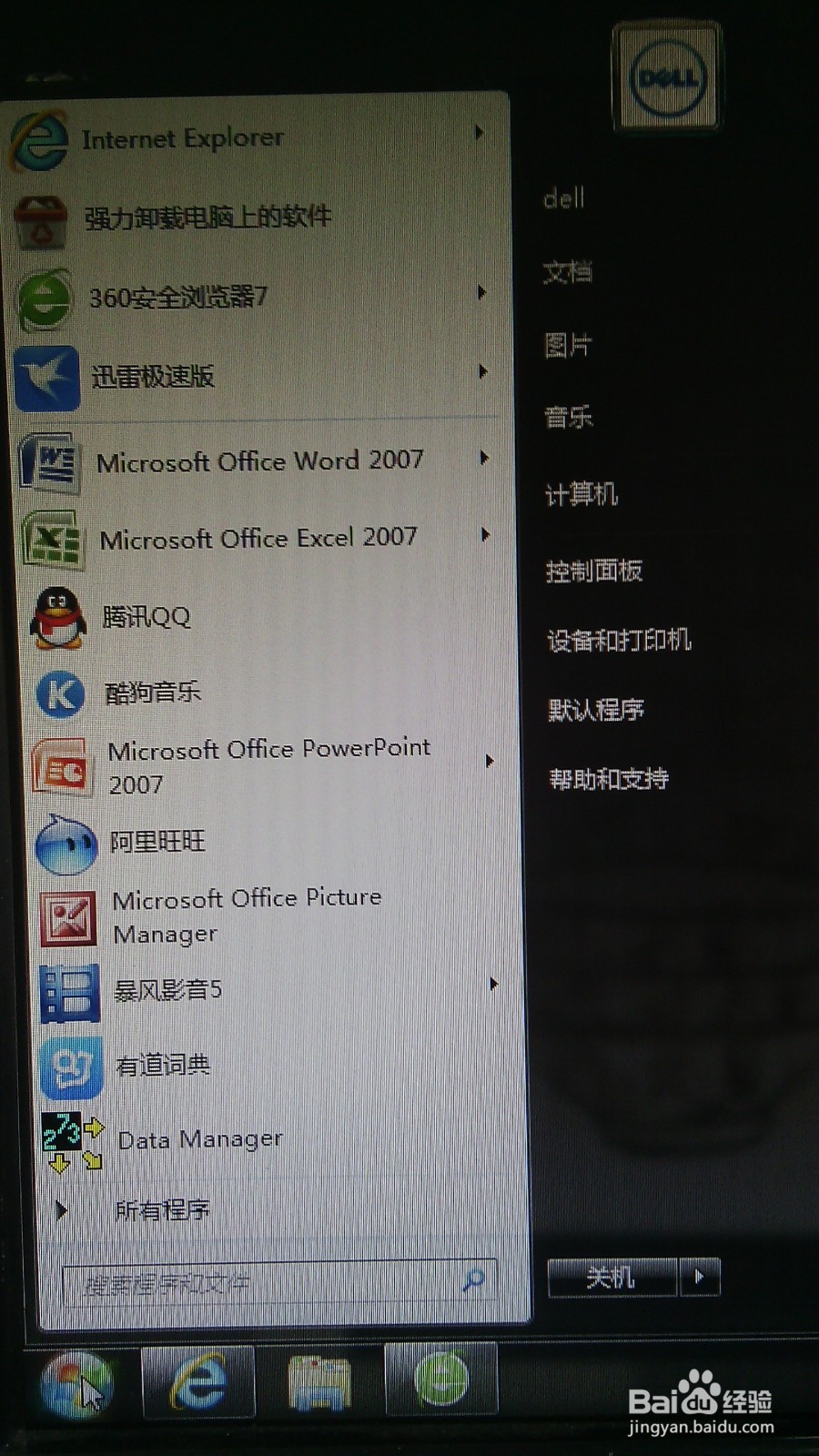The image size is (819, 1456).
Task: Expand 迅雷极速版 submenu arrow
Action: [x=483, y=371]
